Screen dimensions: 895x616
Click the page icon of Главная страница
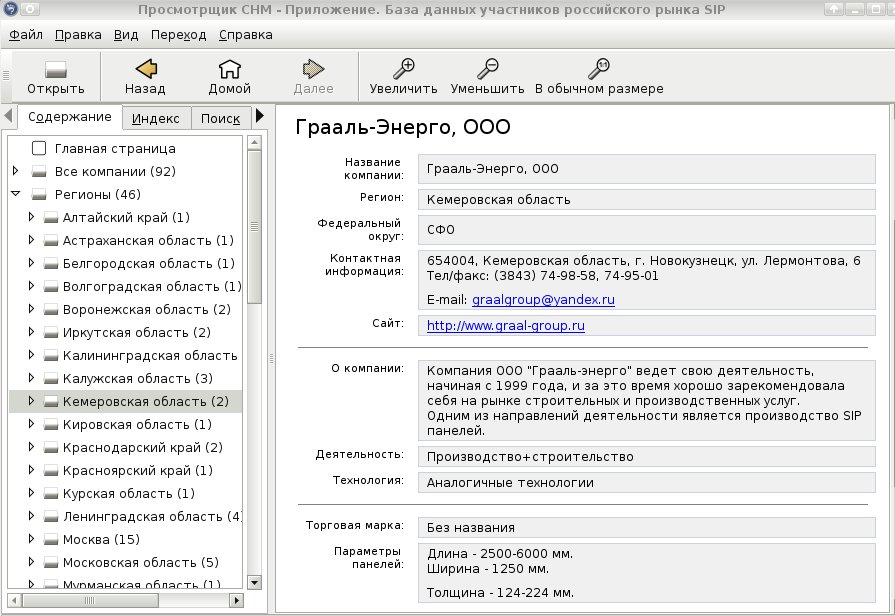click(x=39, y=148)
